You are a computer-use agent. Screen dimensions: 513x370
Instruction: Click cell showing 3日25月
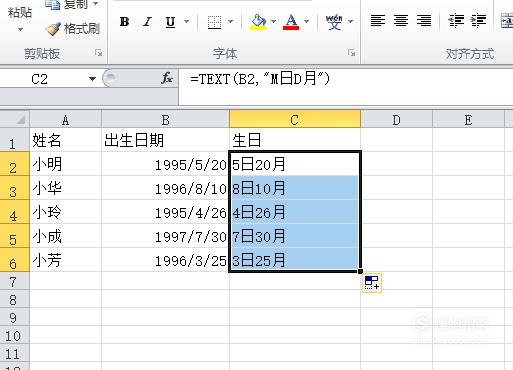295,260
